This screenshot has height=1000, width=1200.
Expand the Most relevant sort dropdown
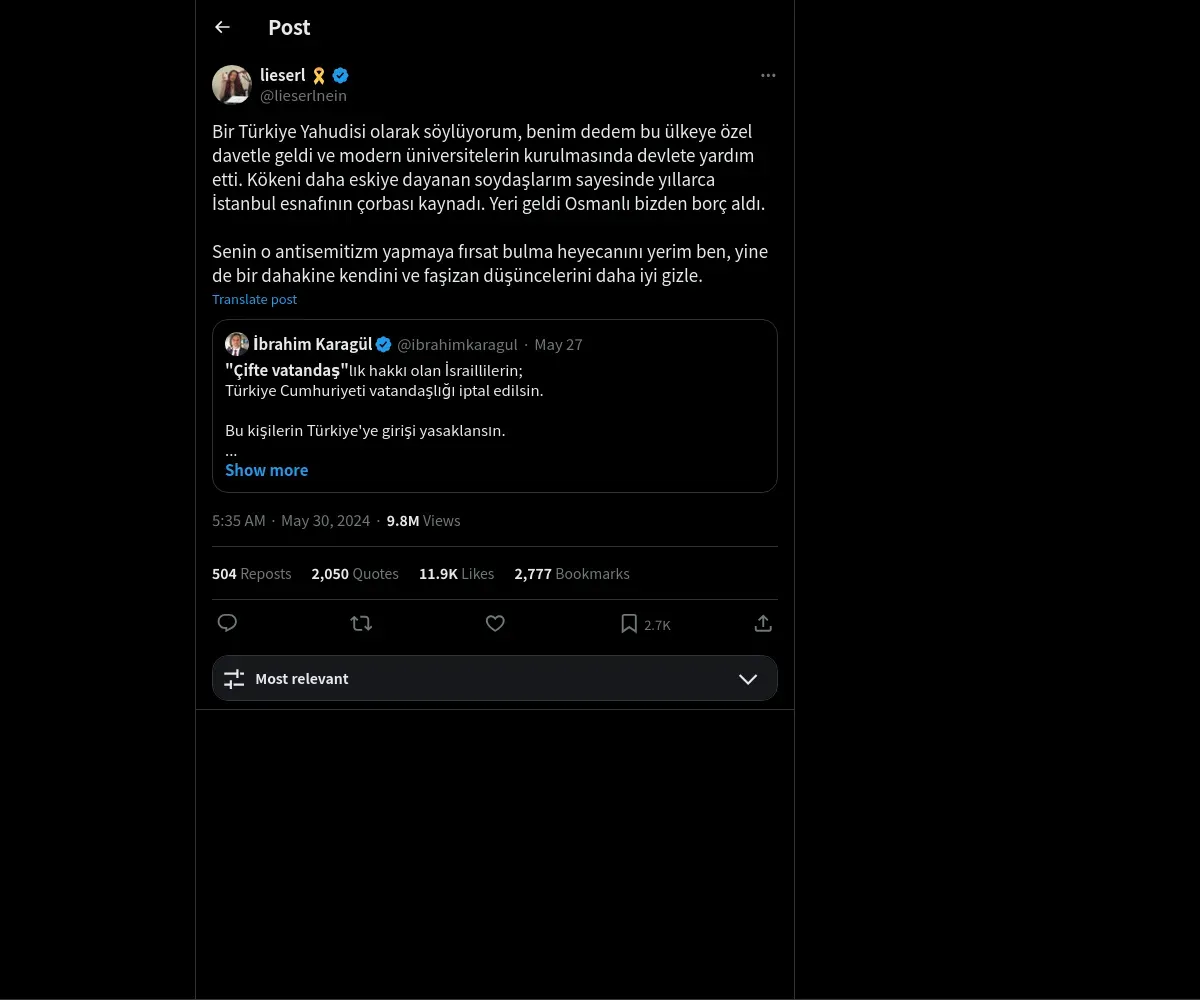(x=494, y=678)
